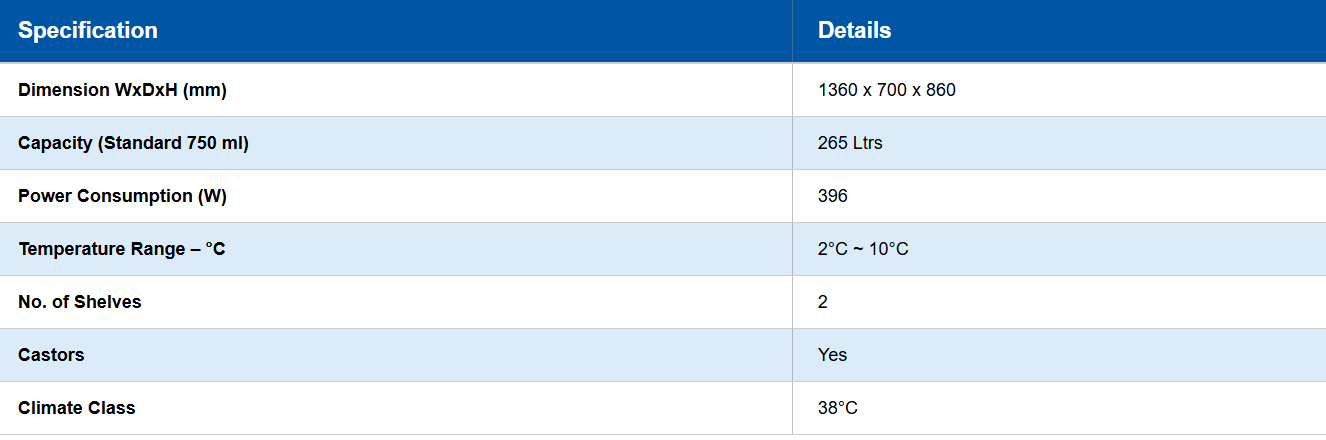Select the Temperature Range label
1326x440 pixels.
coord(121,249)
